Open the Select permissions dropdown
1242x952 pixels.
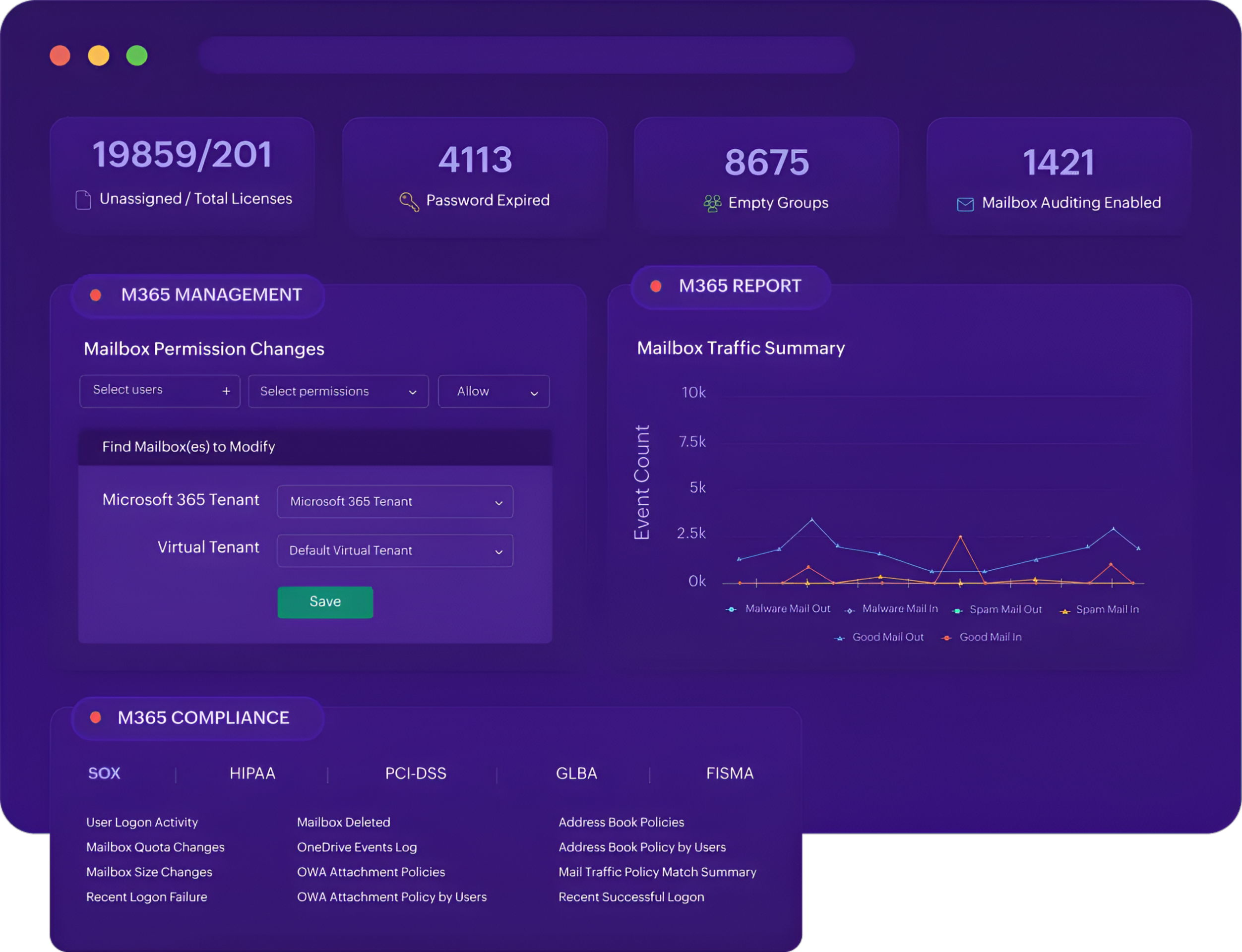click(x=338, y=392)
